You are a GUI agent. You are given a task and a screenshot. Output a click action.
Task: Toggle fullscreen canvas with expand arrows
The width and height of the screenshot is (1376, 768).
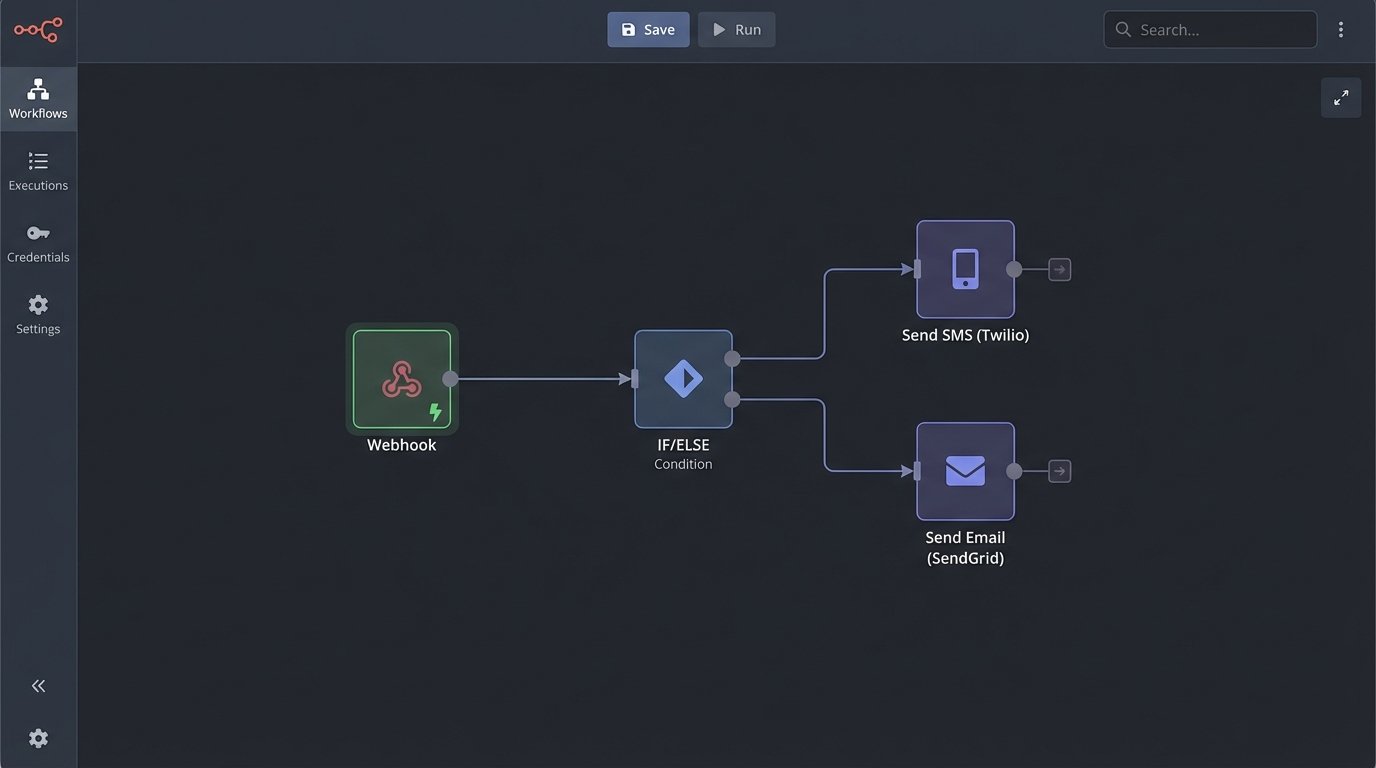click(1341, 98)
